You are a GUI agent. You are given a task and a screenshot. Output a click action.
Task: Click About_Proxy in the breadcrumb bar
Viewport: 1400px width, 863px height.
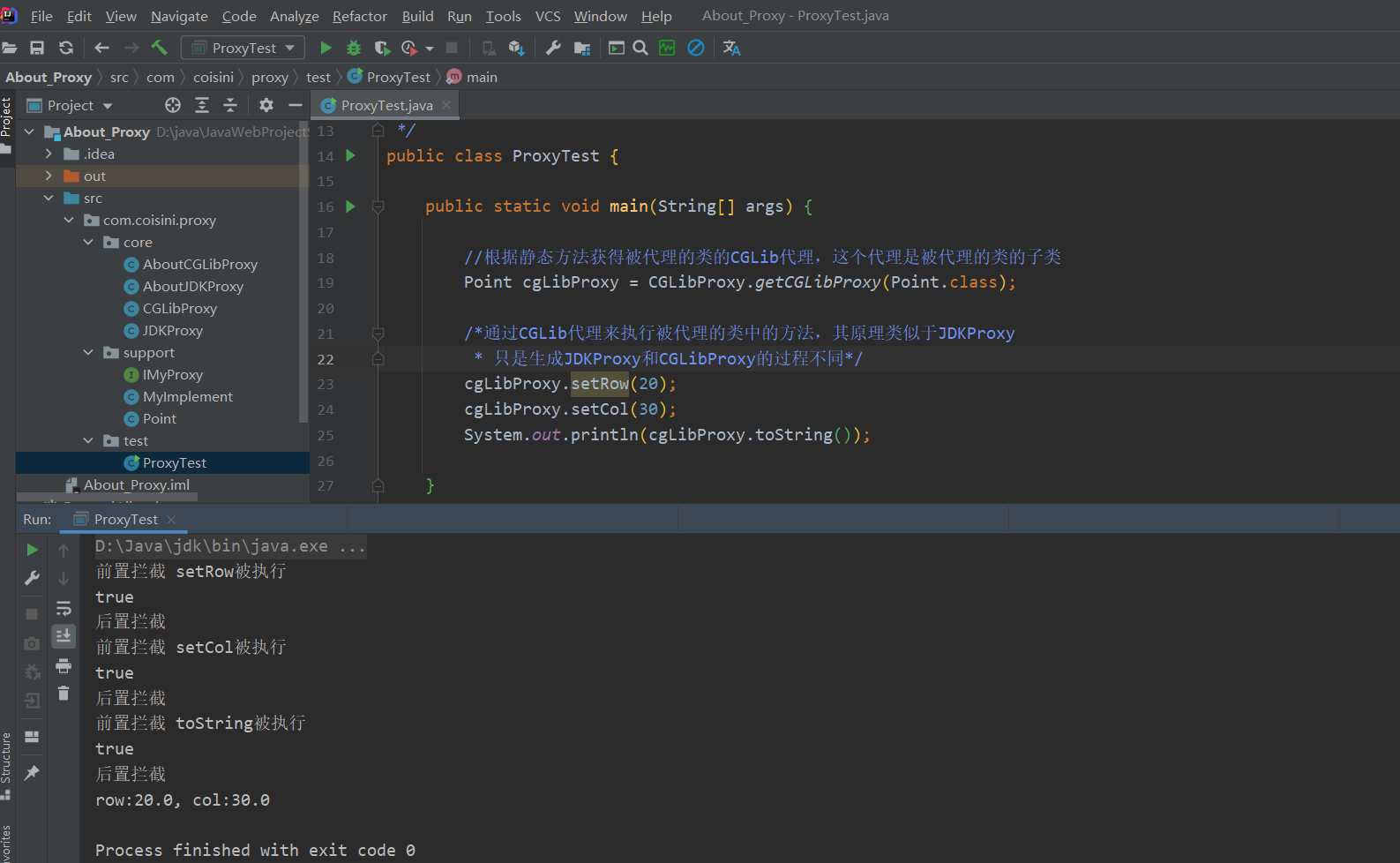coord(49,77)
